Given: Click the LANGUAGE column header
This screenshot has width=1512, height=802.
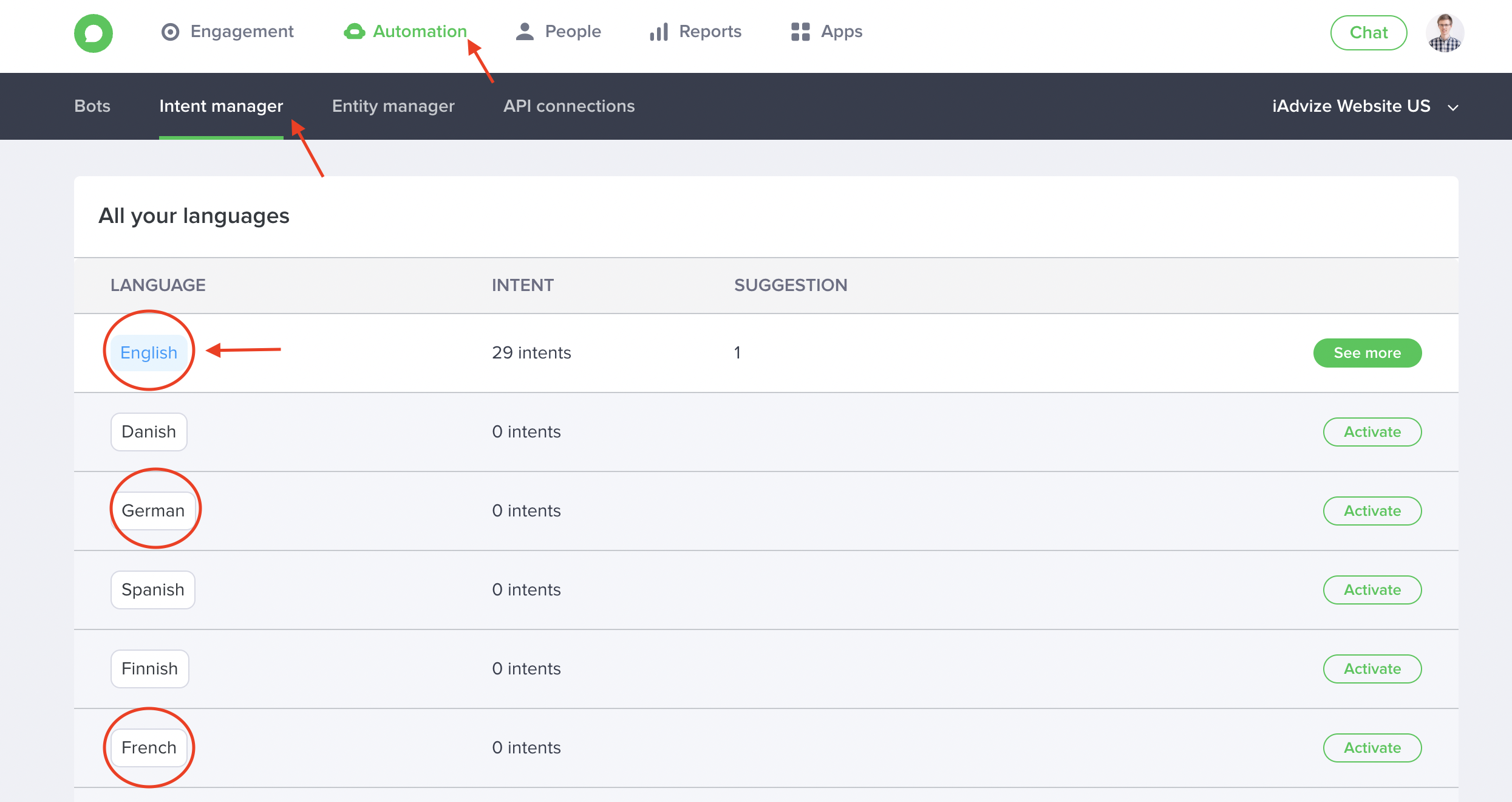Looking at the screenshot, I should pos(158,286).
